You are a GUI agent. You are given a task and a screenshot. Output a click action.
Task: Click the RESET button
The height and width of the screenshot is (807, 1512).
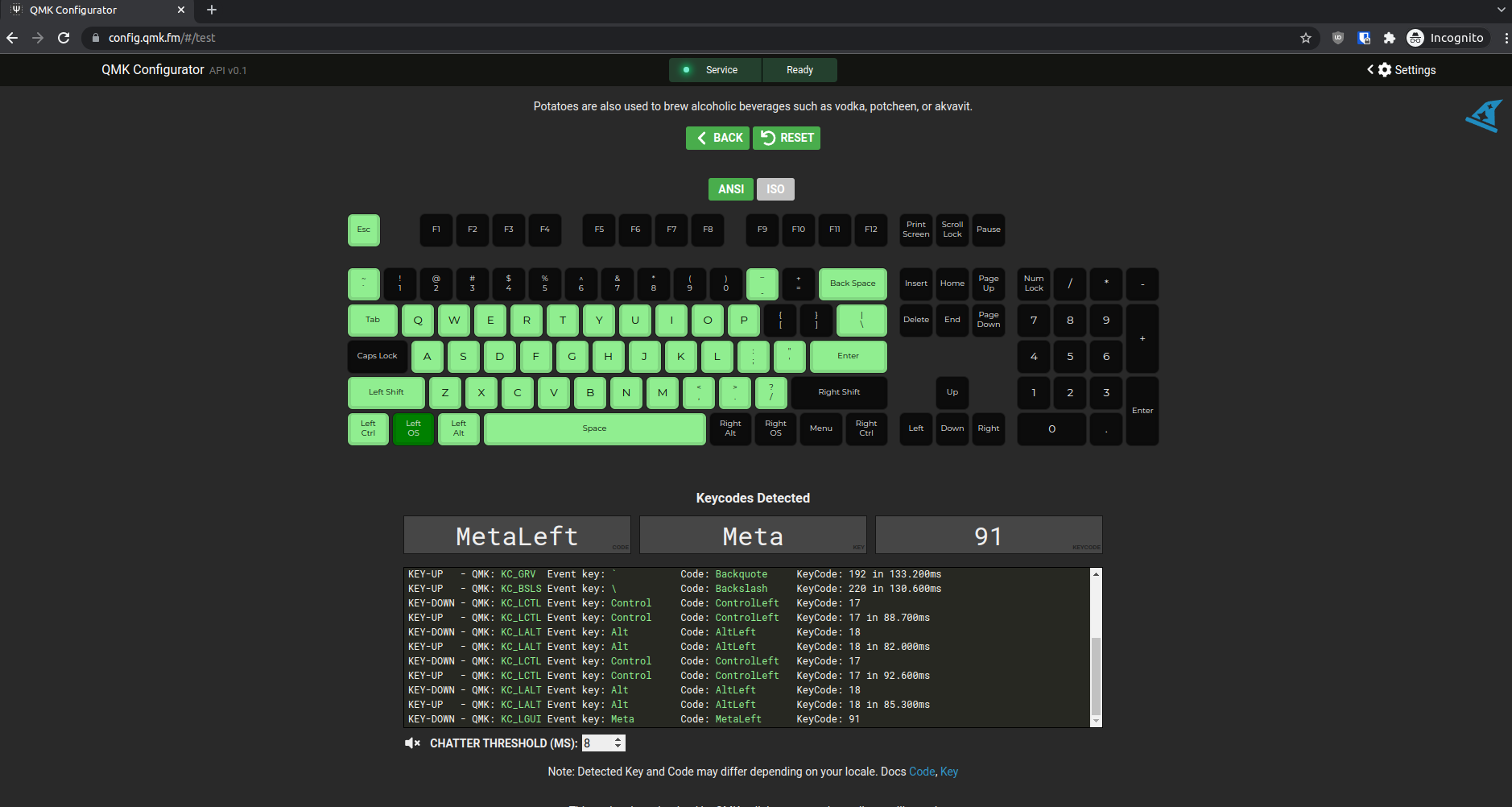(x=786, y=138)
